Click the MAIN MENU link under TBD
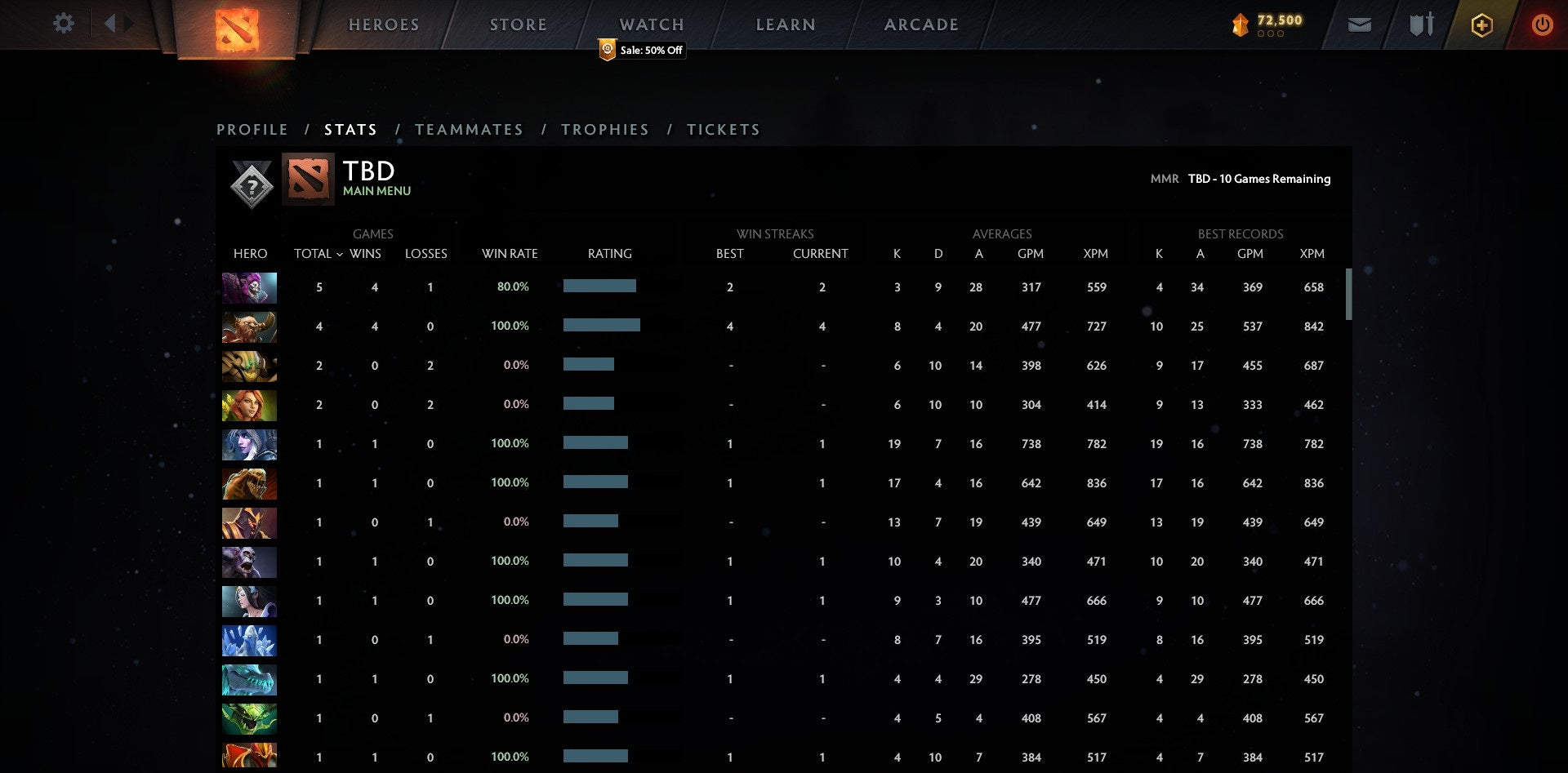This screenshot has width=1568, height=773. 376,190
